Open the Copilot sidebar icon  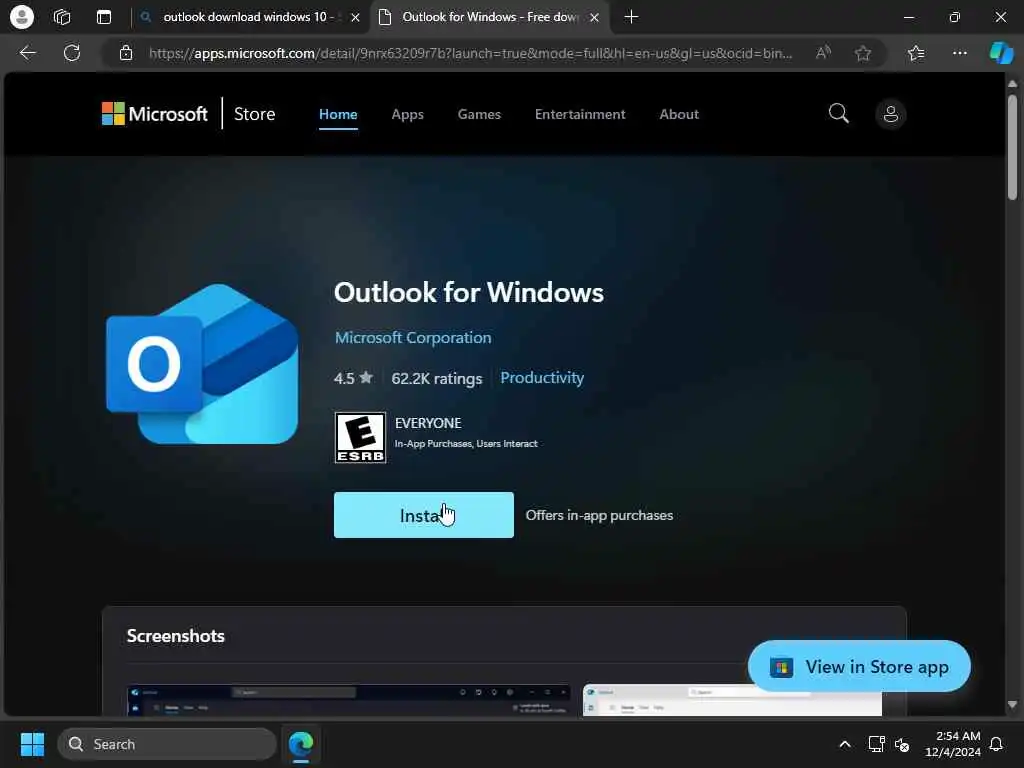click(x=1001, y=53)
